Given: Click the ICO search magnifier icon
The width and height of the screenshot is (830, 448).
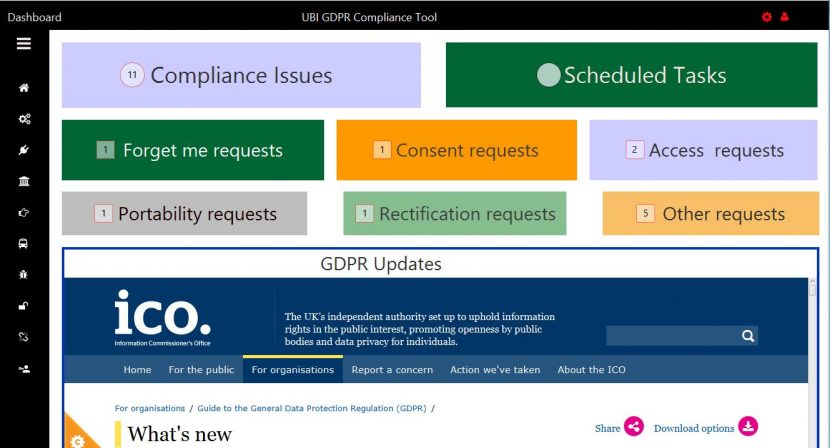Looking at the screenshot, I should coord(748,336).
